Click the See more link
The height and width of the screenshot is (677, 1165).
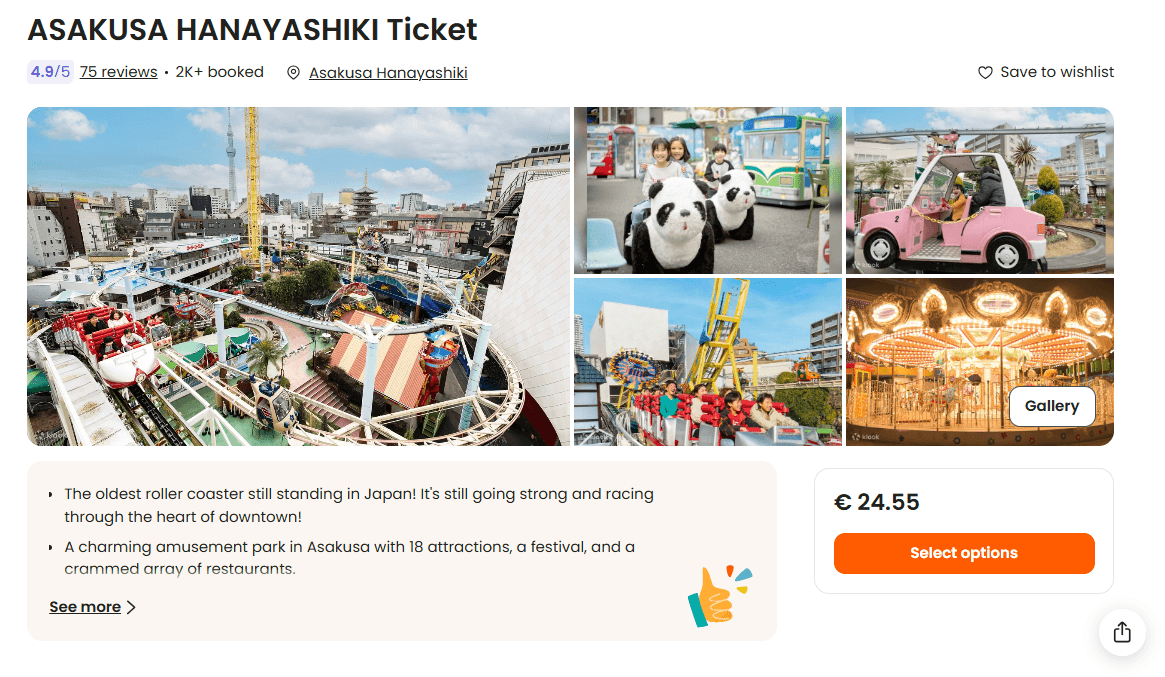tap(85, 607)
